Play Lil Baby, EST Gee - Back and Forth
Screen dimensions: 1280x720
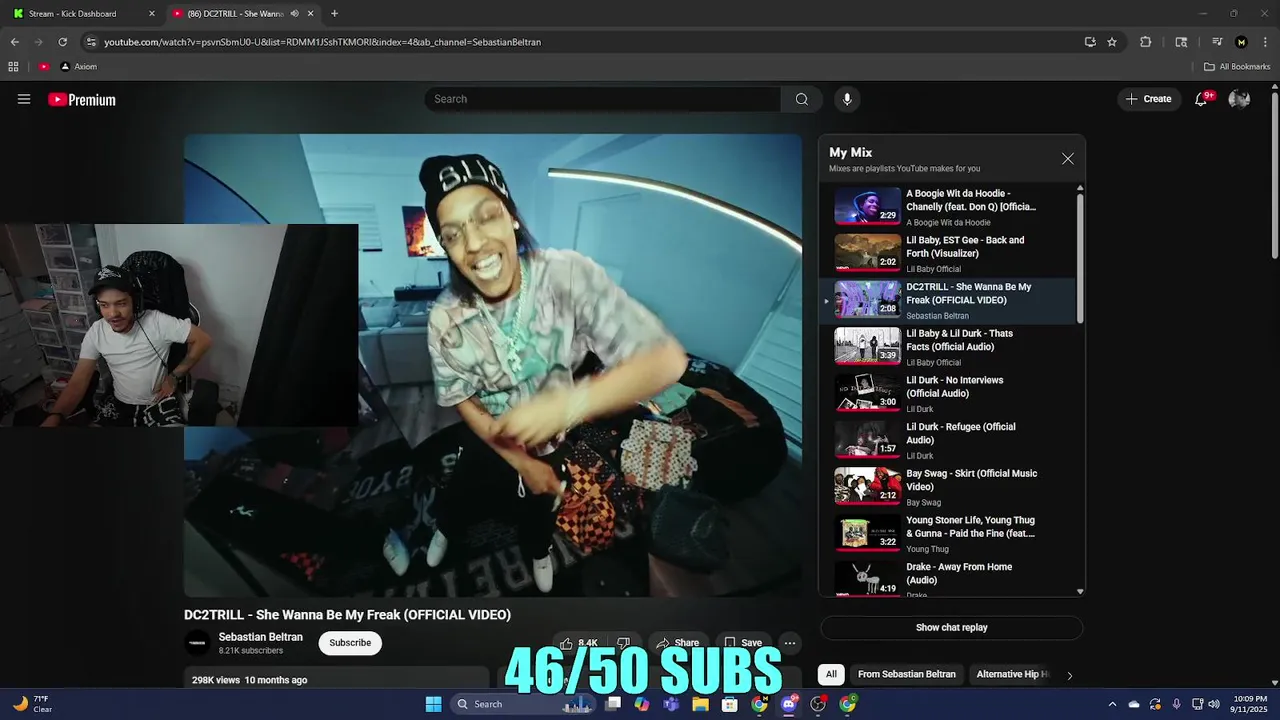pyautogui.click(x=947, y=254)
